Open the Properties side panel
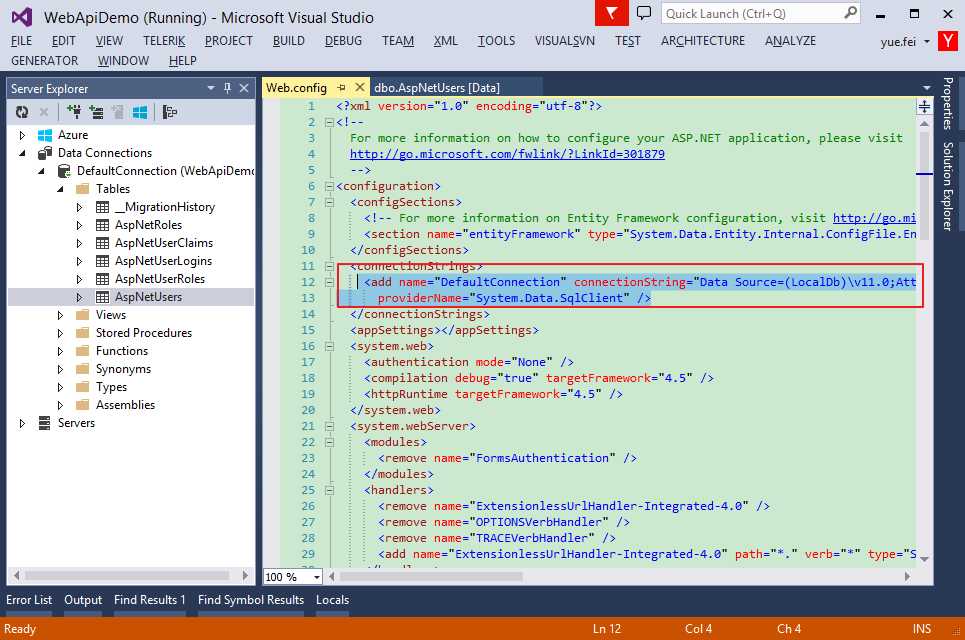The height and width of the screenshot is (640, 965). click(948, 103)
